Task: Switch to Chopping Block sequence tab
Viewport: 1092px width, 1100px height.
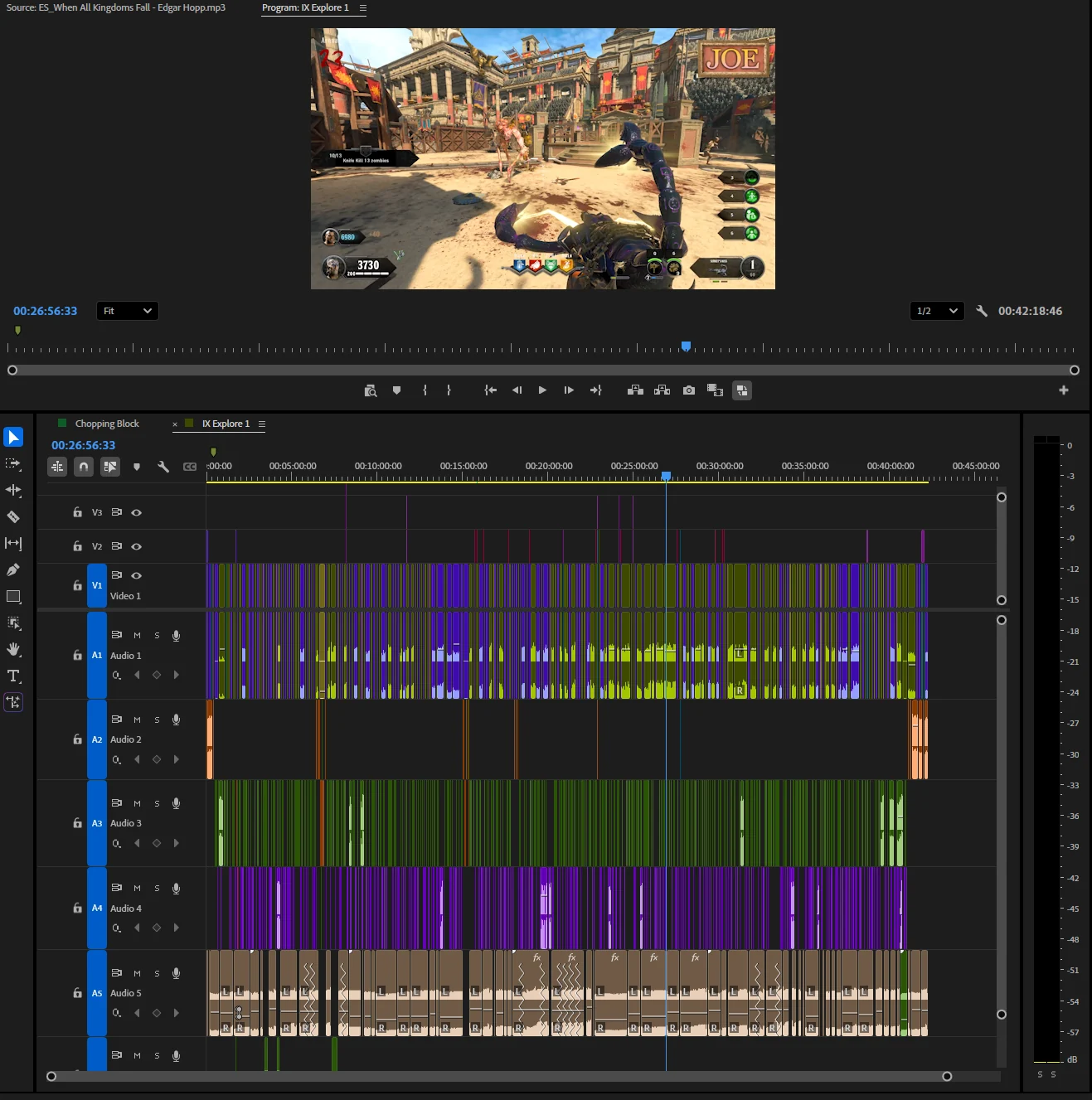Action: [107, 424]
